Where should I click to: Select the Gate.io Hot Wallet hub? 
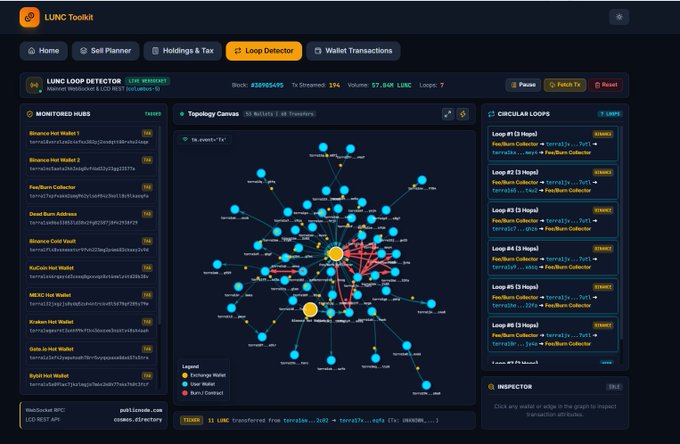[x=91, y=353]
